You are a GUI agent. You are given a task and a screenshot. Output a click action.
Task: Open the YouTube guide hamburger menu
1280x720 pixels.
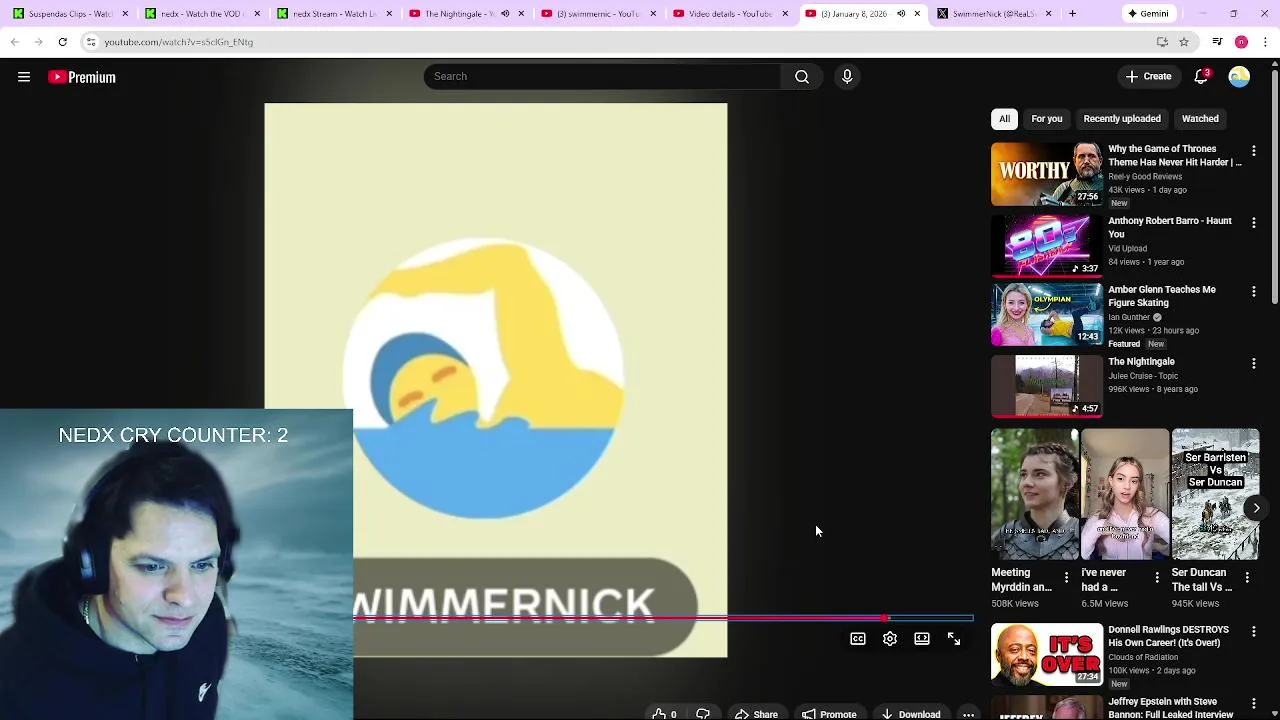(24, 77)
